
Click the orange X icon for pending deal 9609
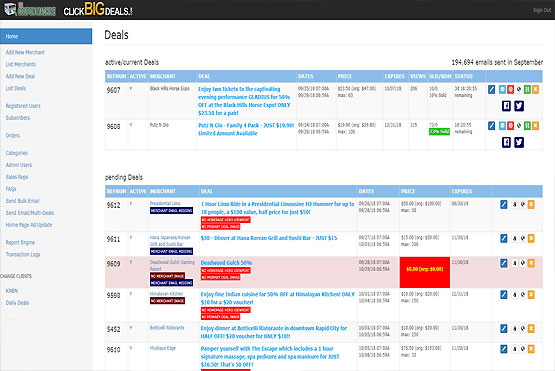click(x=531, y=263)
